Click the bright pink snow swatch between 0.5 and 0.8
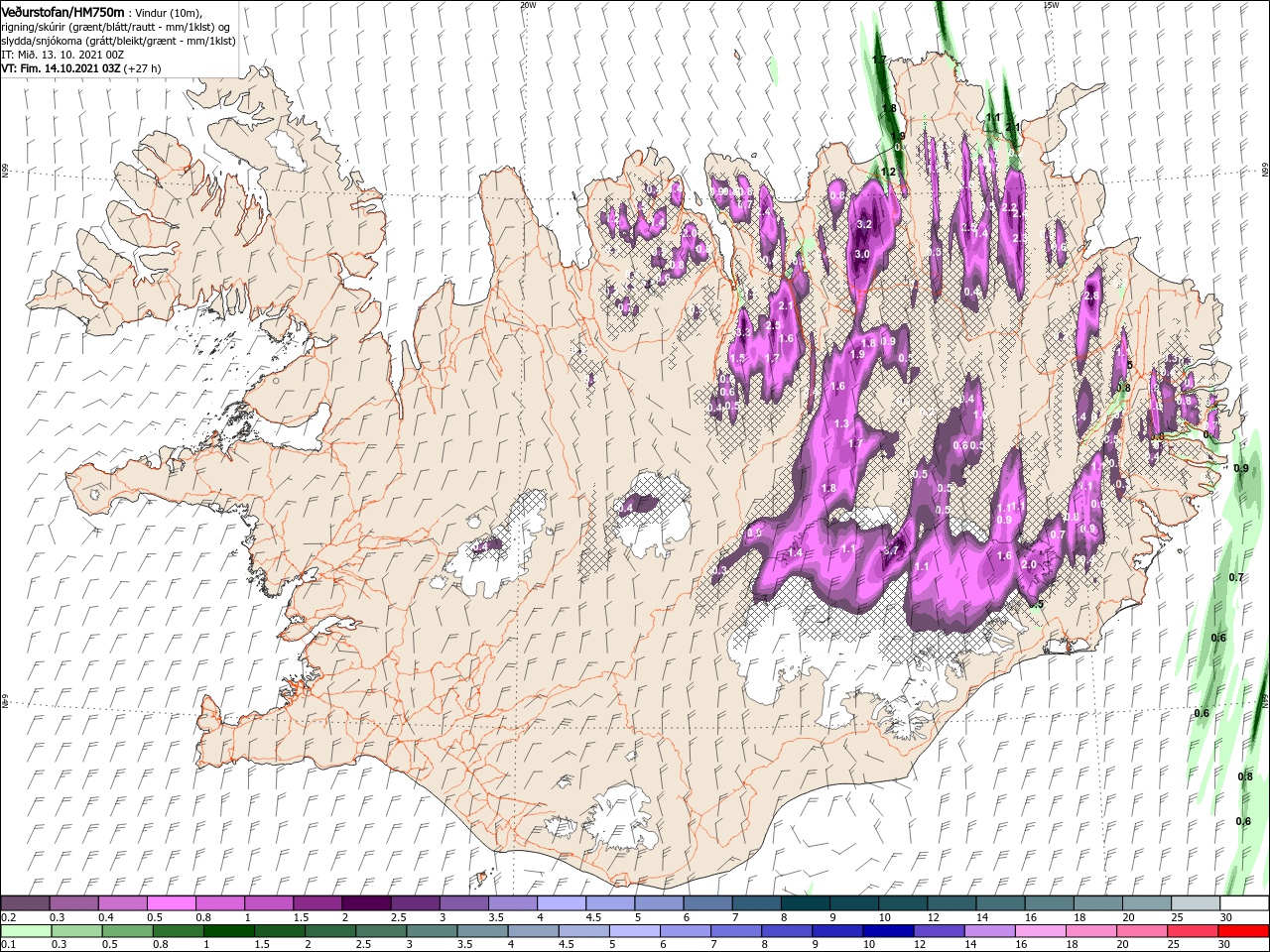The width and height of the screenshot is (1270, 952). [x=172, y=903]
